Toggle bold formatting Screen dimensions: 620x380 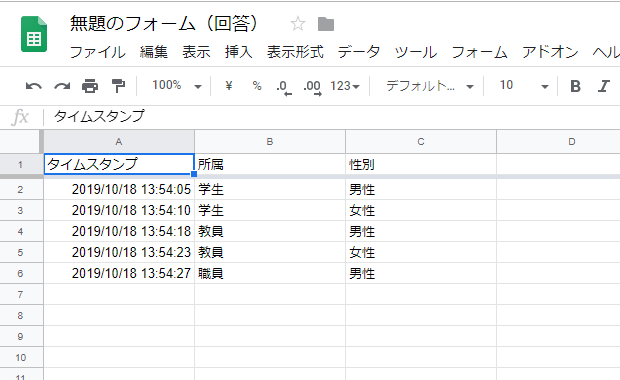tap(575, 86)
